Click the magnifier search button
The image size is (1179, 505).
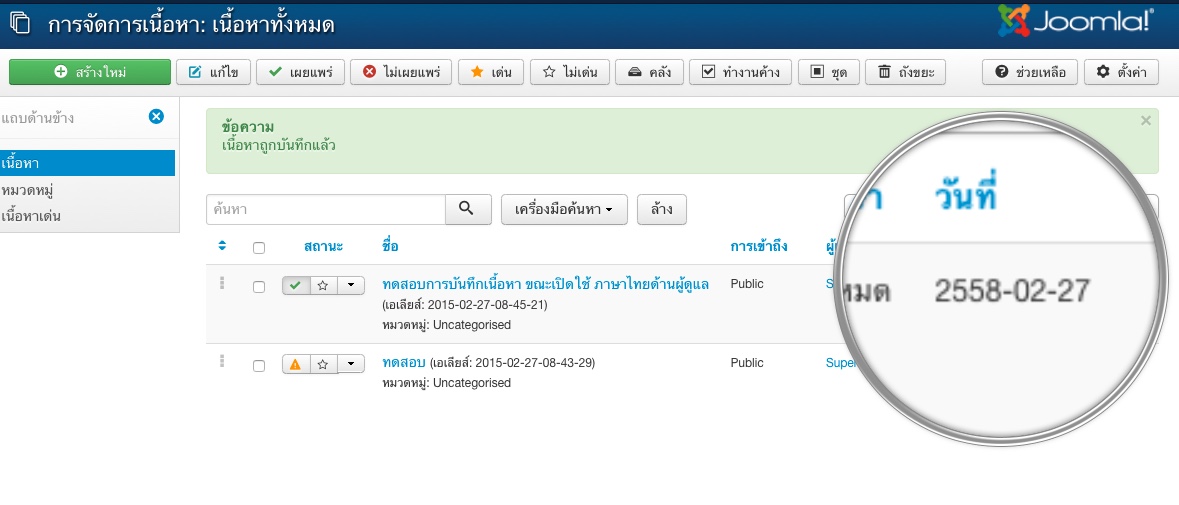pos(468,210)
